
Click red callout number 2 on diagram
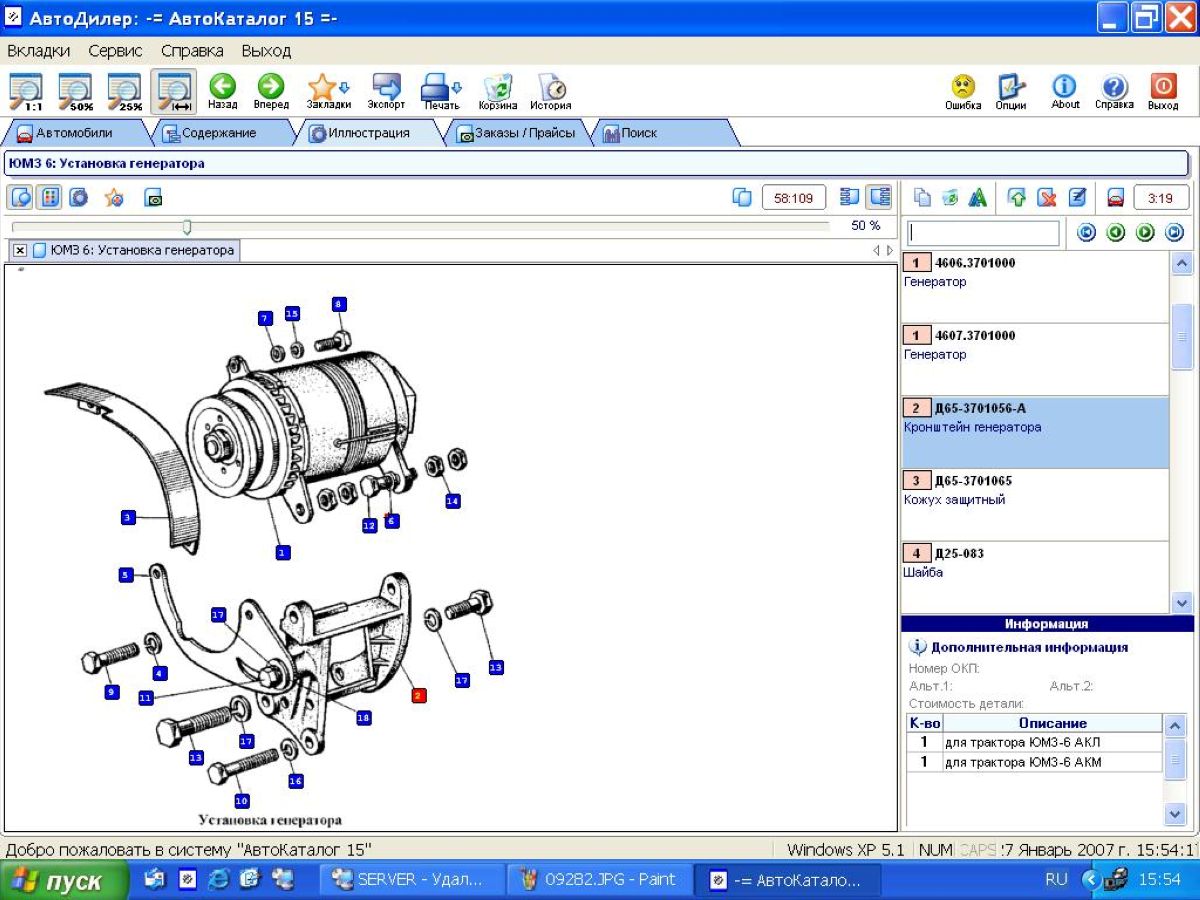[x=419, y=695]
